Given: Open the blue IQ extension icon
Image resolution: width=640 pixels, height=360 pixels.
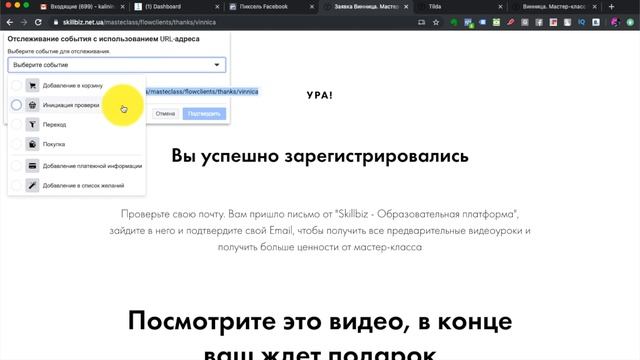Looking at the screenshot, I should tap(582, 22).
